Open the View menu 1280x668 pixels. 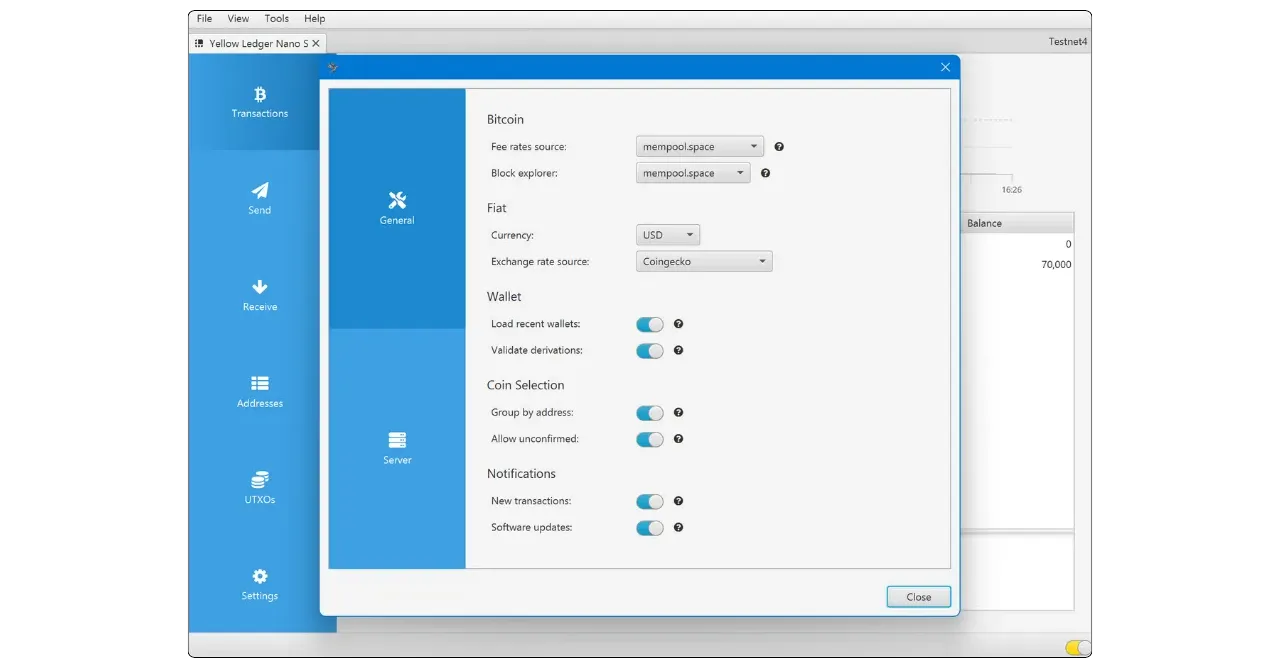tap(238, 19)
